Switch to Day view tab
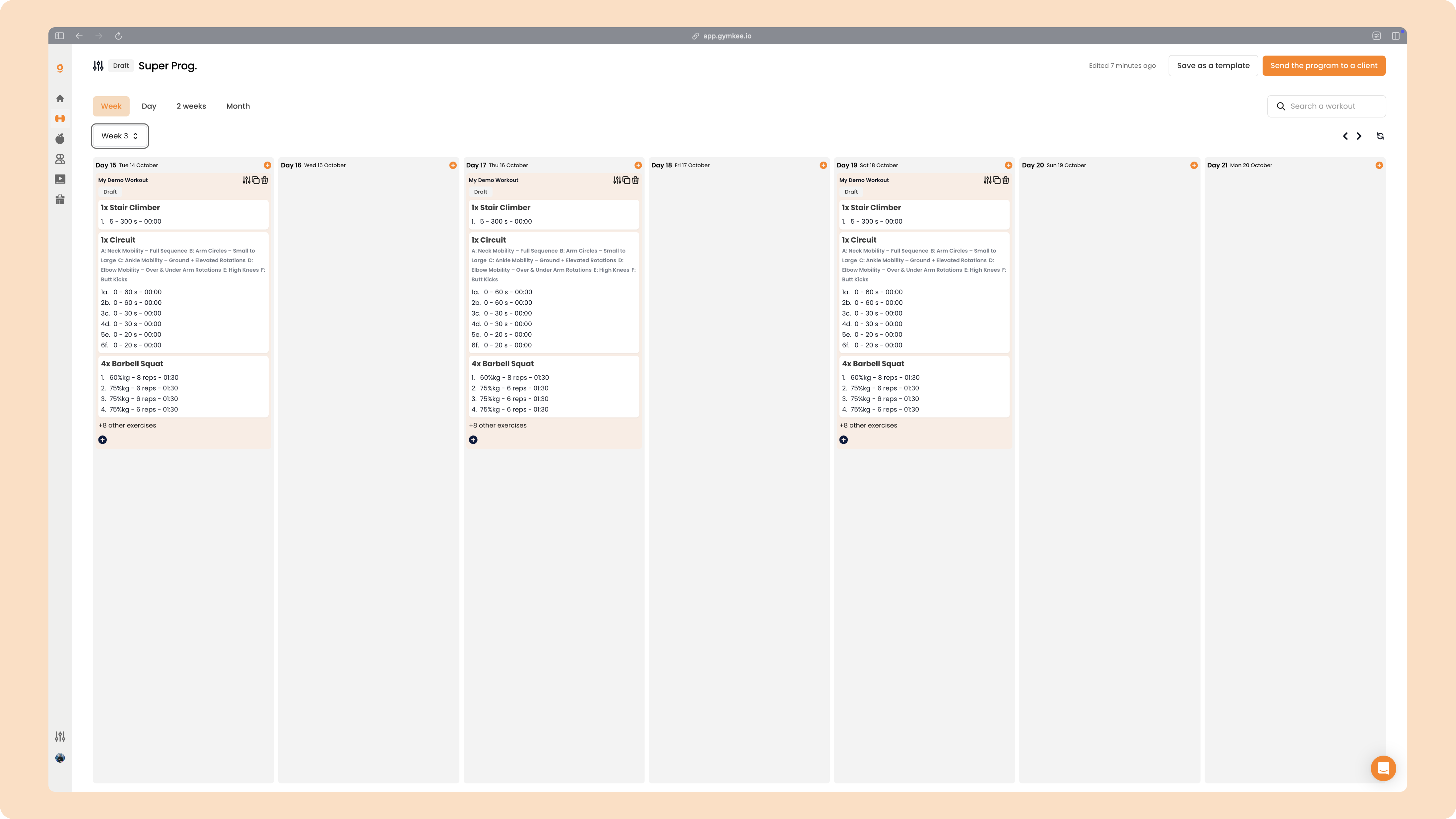 (149, 106)
